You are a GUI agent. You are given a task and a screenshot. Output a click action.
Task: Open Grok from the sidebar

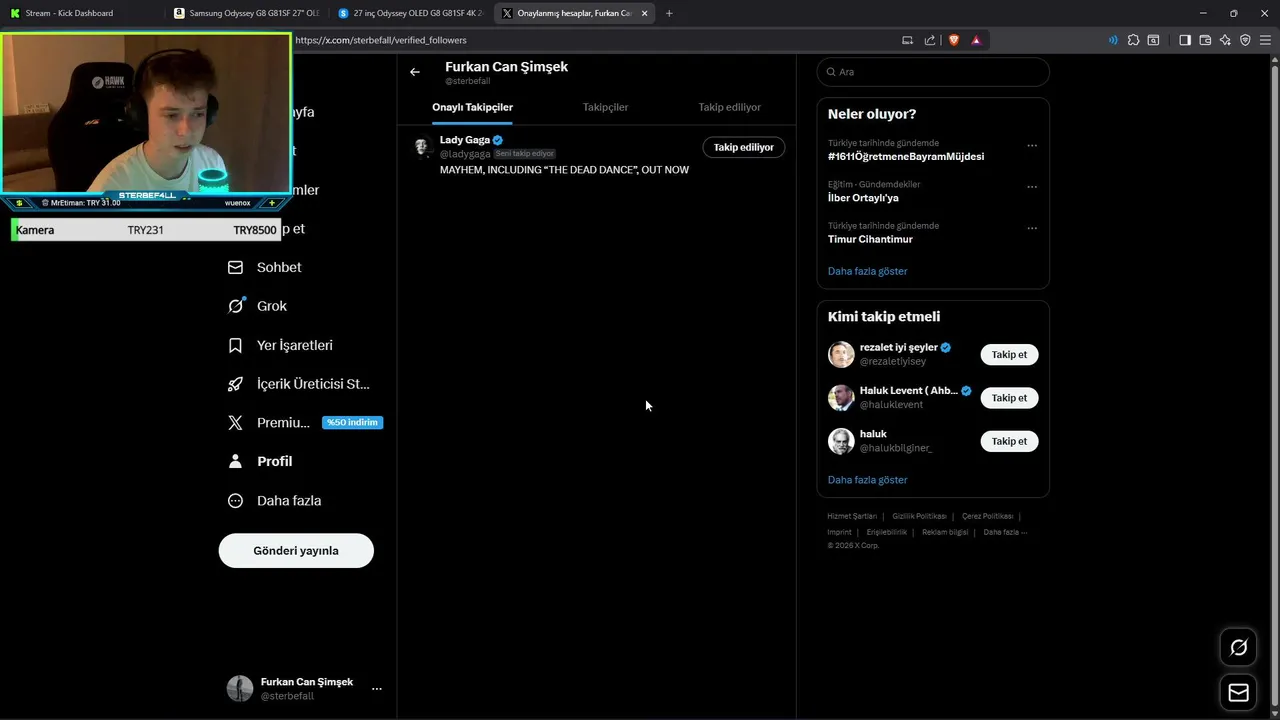(258, 306)
